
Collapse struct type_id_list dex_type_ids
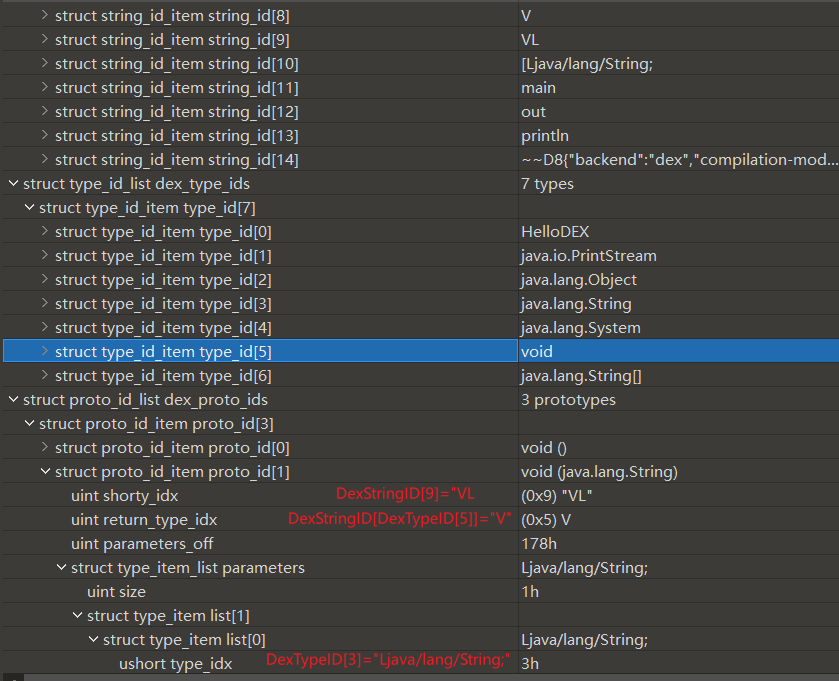13,184
